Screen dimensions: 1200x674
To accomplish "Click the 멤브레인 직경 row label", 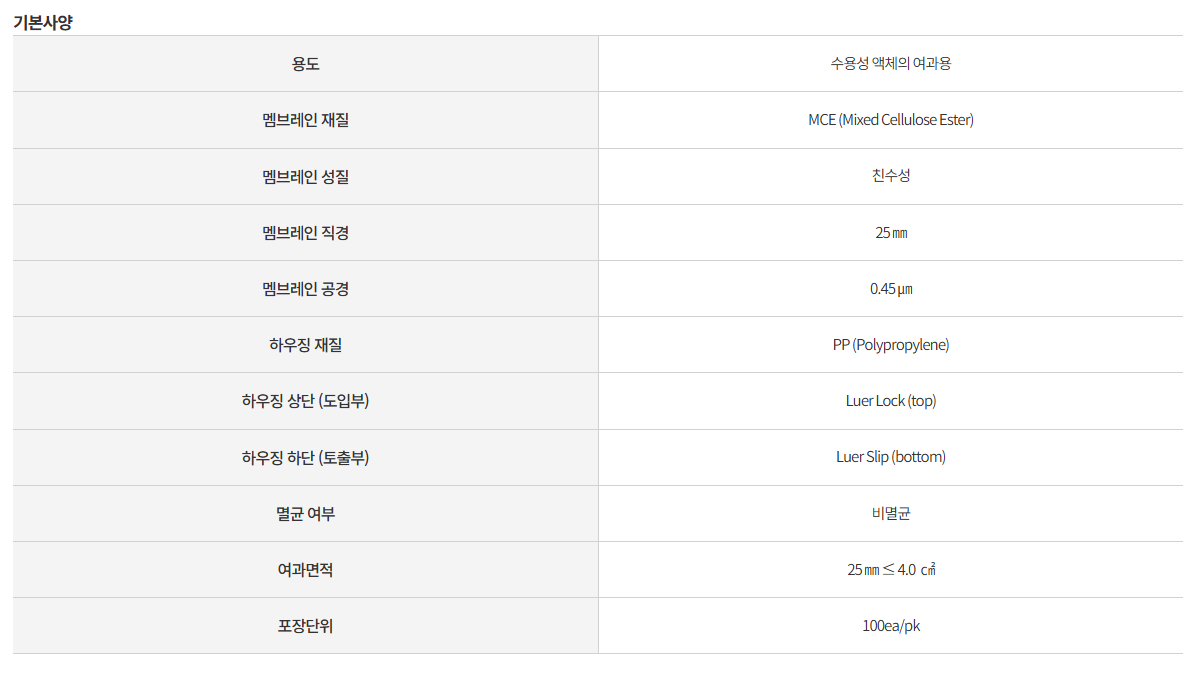I will (x=306, y=233).
